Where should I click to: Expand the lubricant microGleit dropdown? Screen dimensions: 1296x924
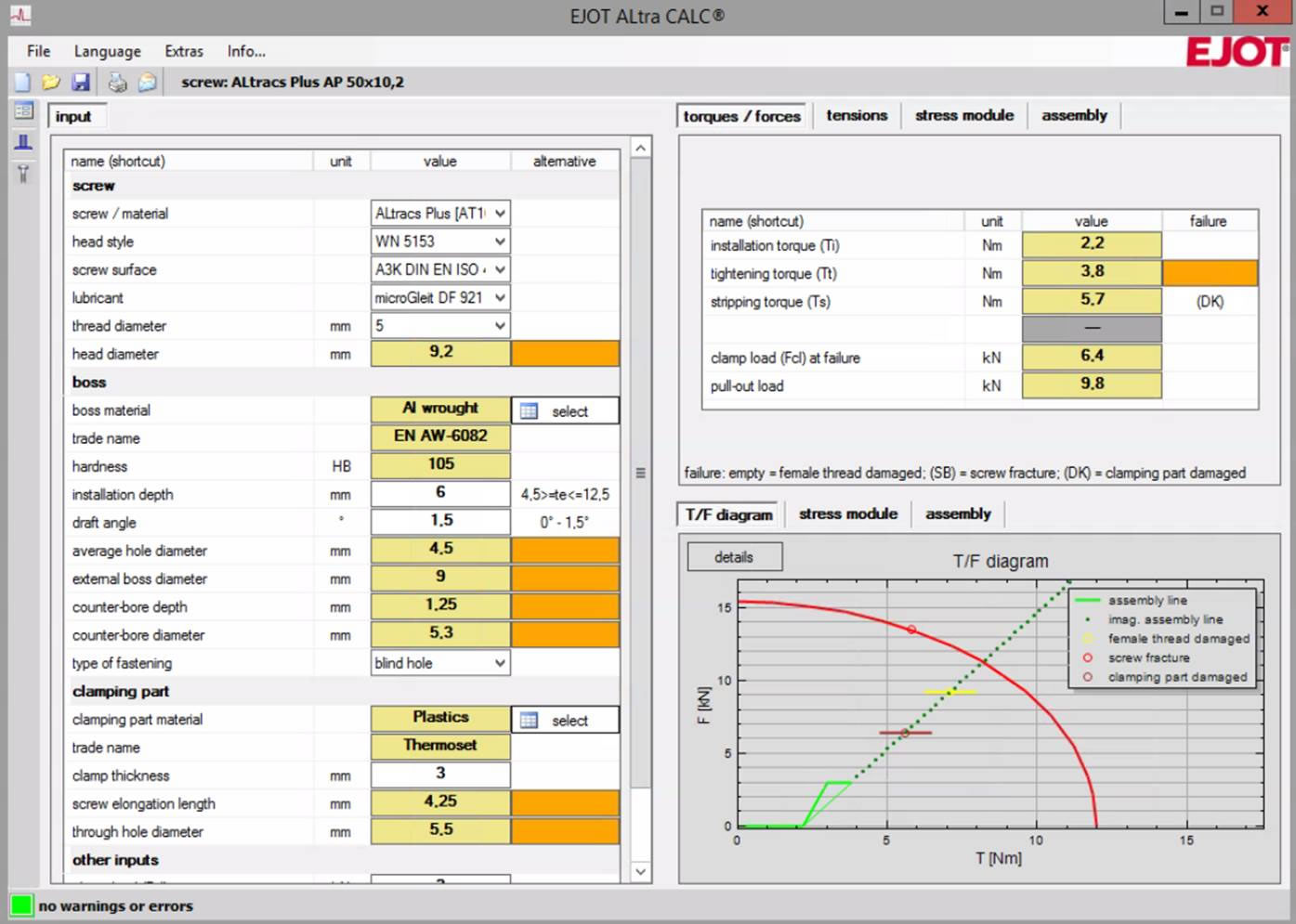tap(440, 298)
